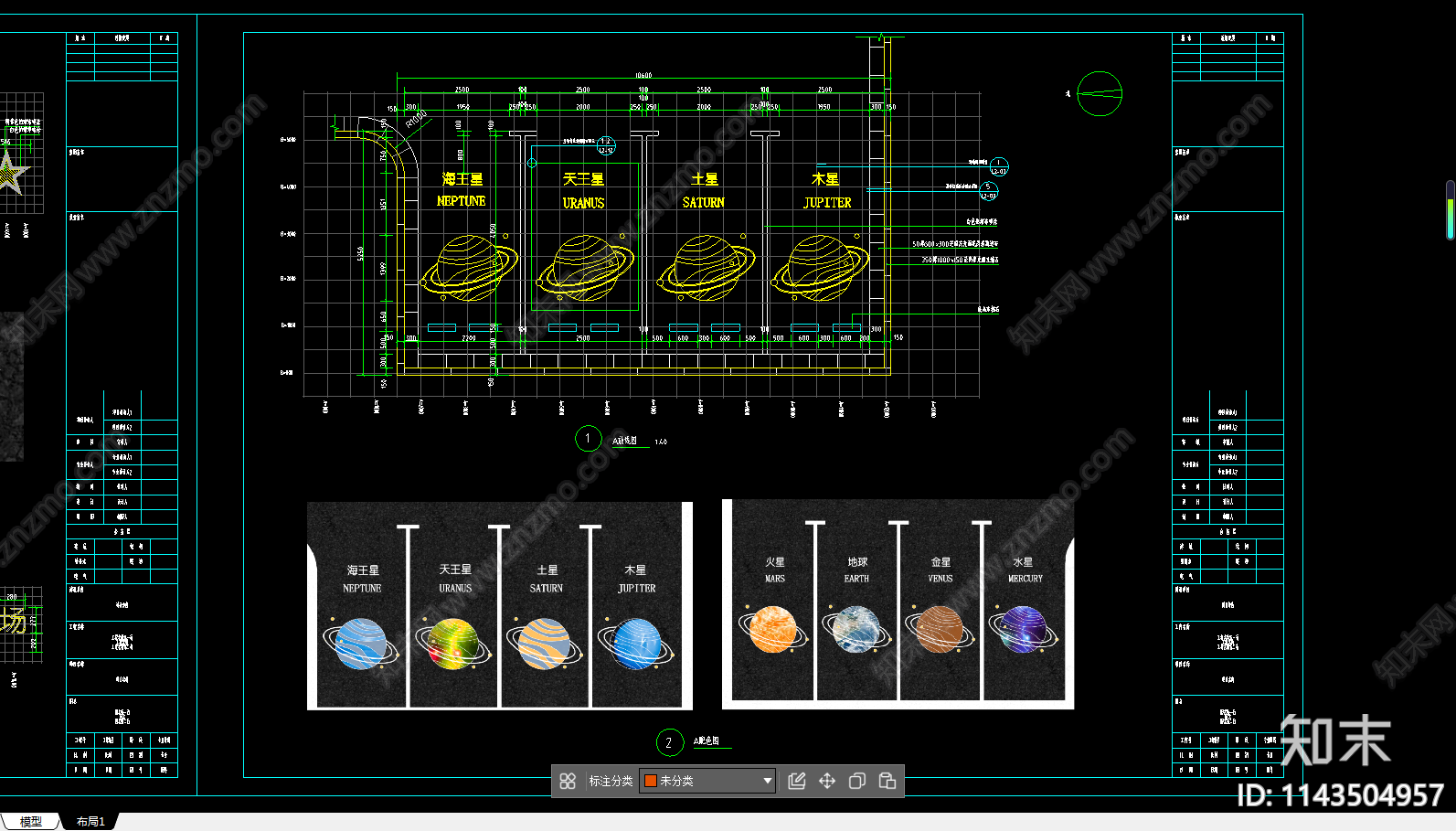Click the copy annotation icon

point(857,781)
